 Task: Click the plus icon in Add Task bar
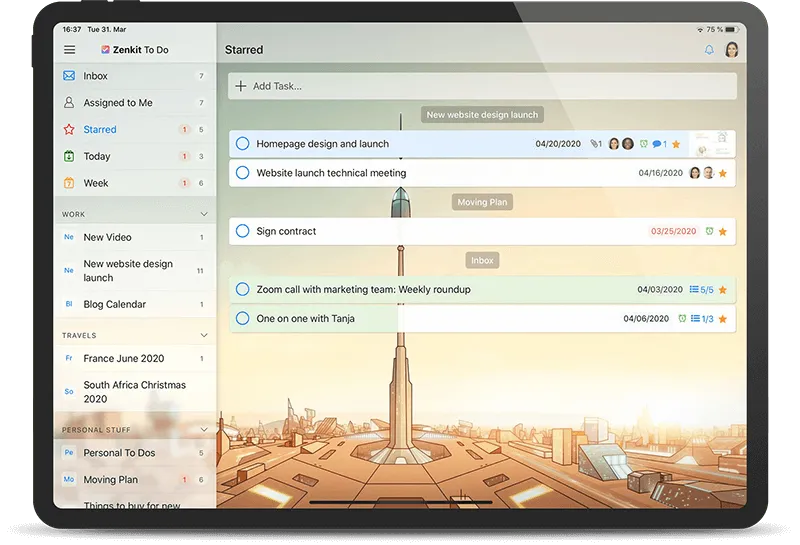coord(241,86)
